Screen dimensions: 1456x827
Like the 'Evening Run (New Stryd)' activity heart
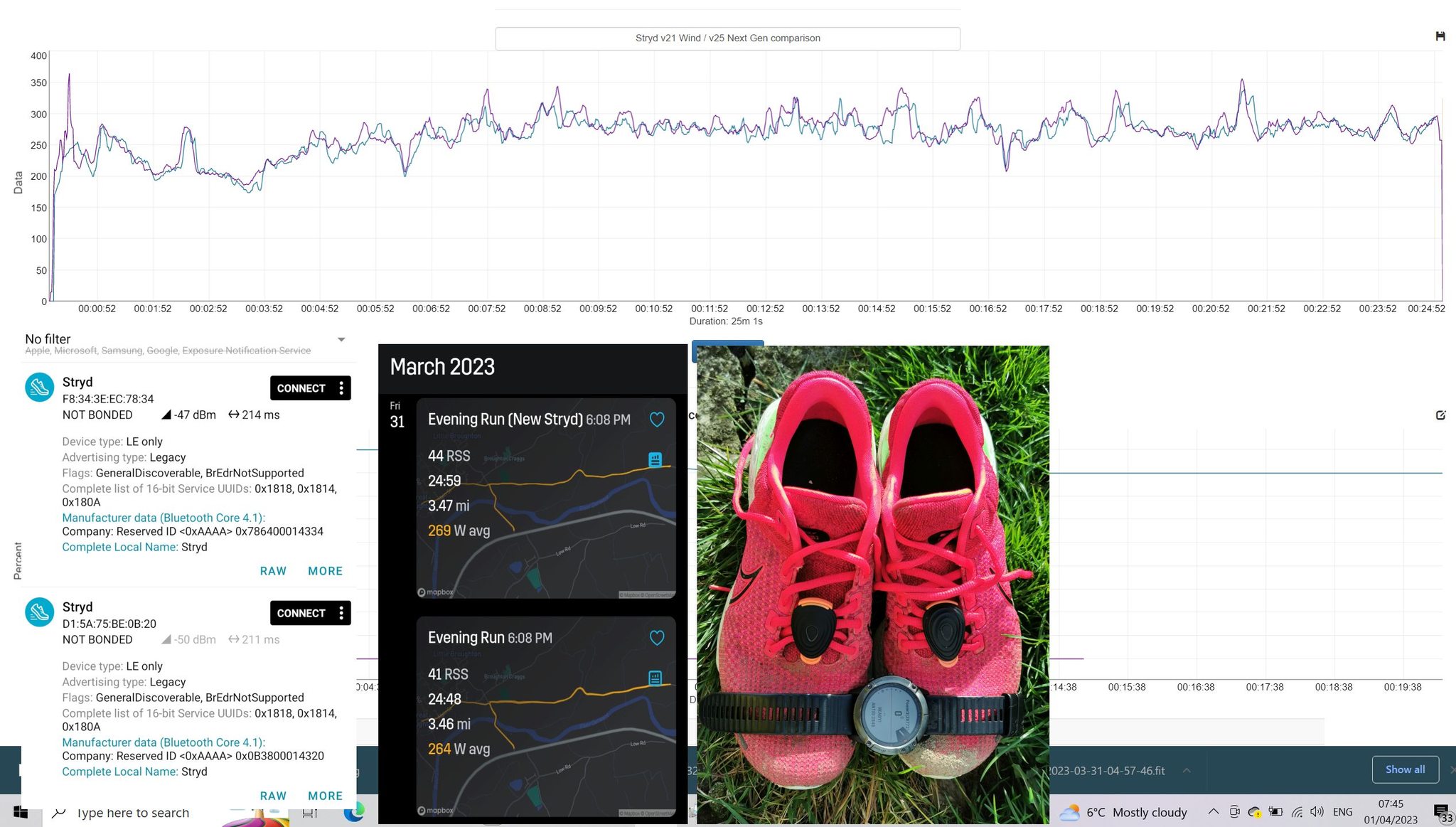(657, 420)
